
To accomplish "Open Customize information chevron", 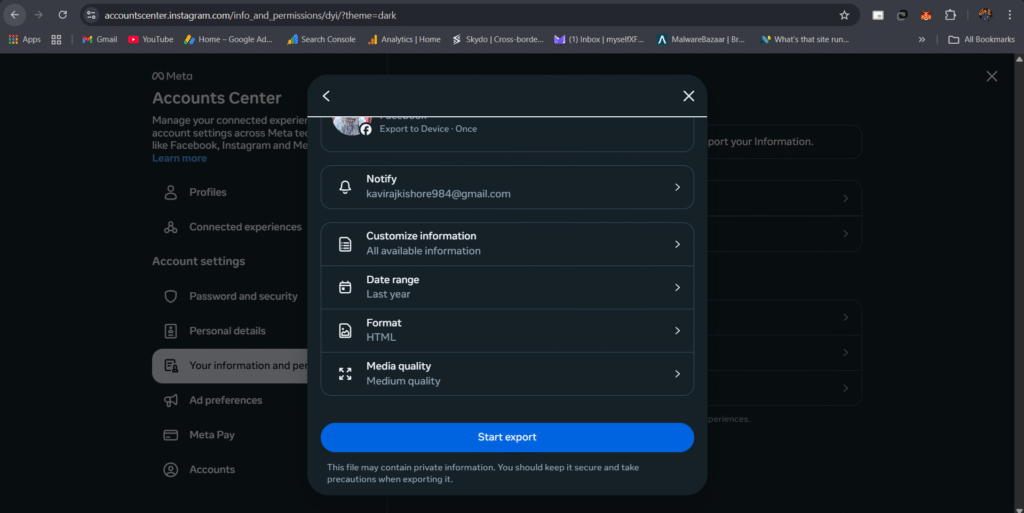I will coord(677,244).
